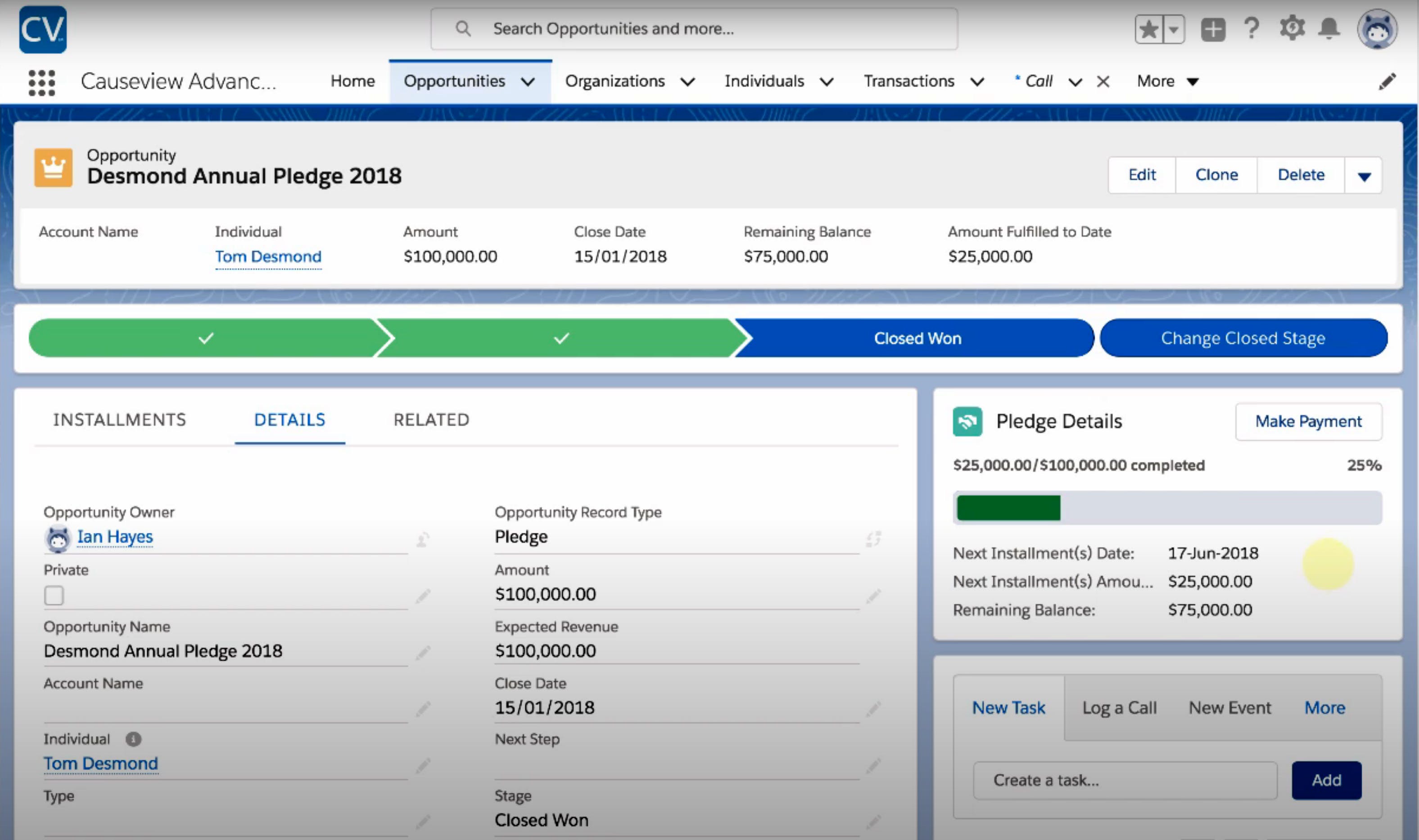The image size is (1419, 840).
Task: Click the 25% completion value
Action: click(1364, 465)
